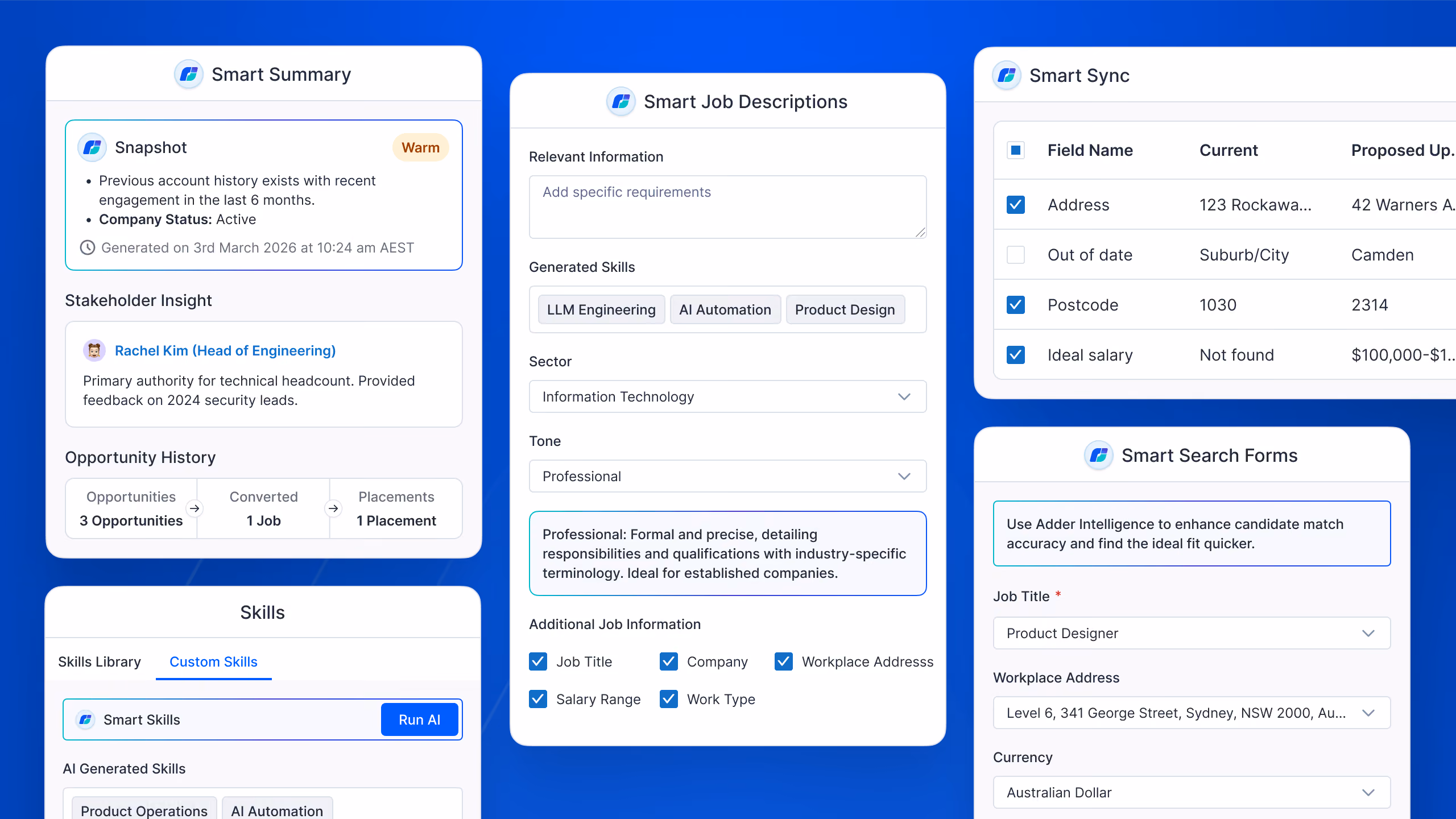Image resolution: width=1456 pixels, height=819 pixels.
Task: Click the Smart Job Descriptions logo icon
Action: (621, 102)
